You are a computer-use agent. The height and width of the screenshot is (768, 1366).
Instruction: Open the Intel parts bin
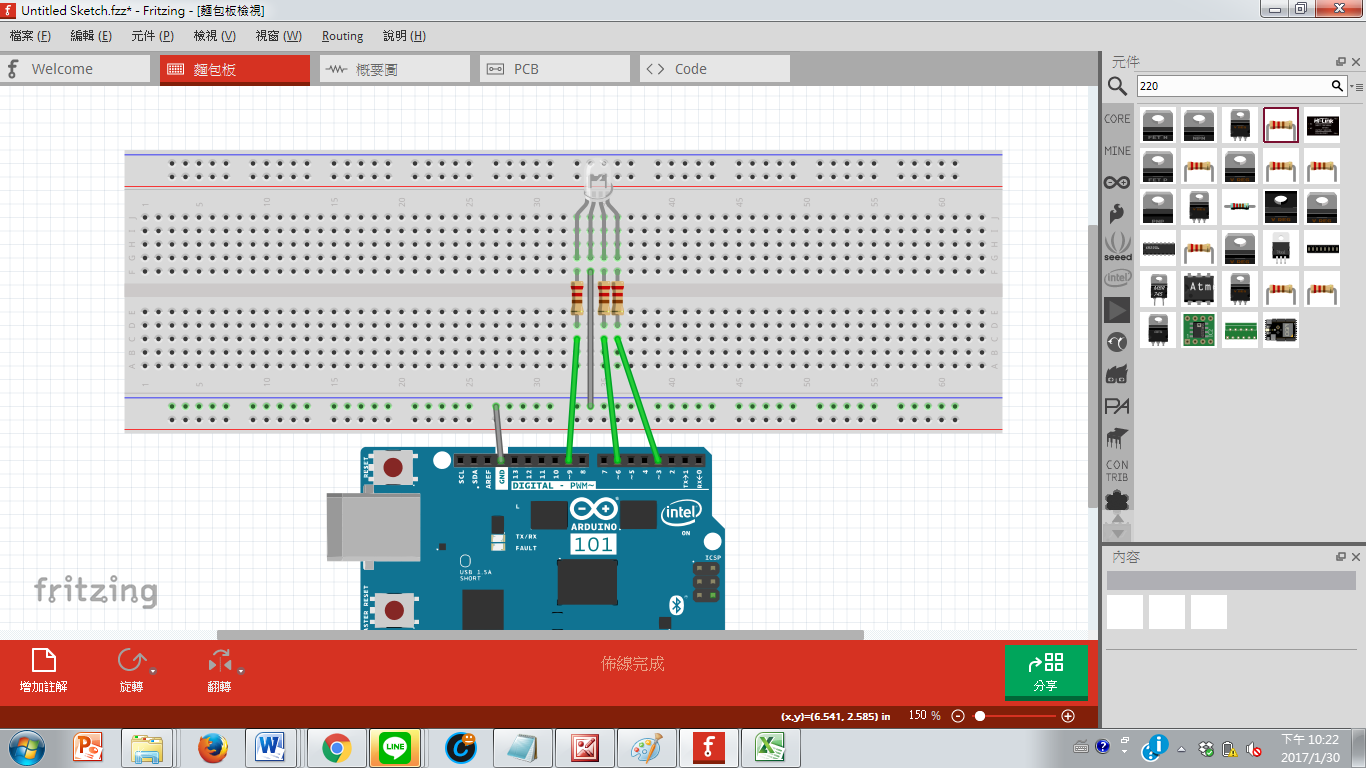tap(1117, 278)
